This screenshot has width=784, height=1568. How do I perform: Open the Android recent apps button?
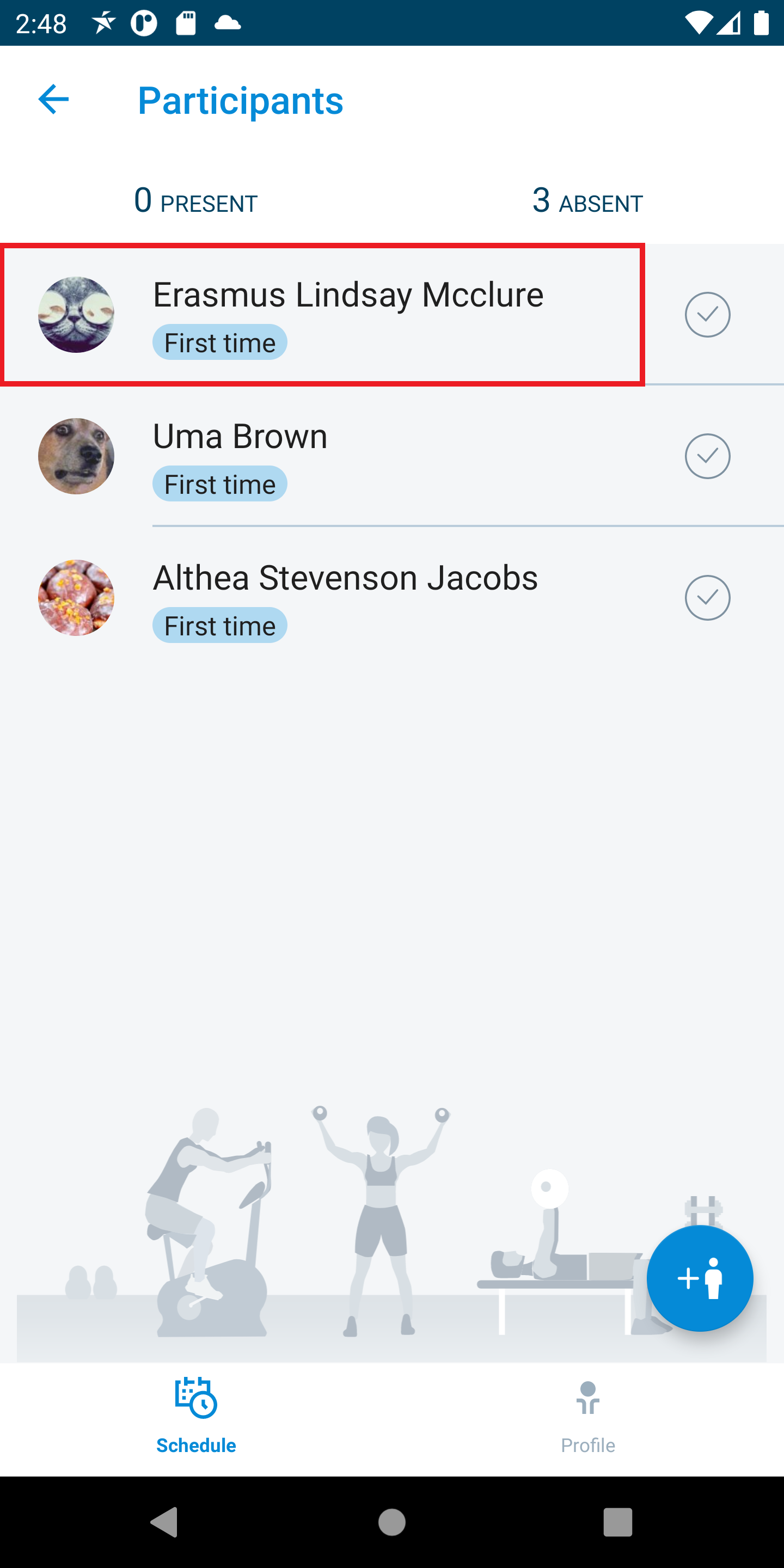pos(617,1522)
